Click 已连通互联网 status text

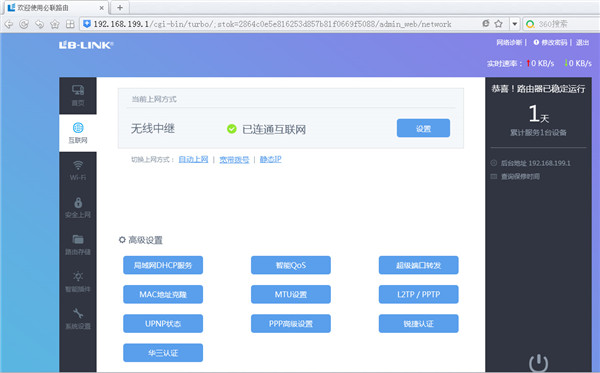[274, 129]
